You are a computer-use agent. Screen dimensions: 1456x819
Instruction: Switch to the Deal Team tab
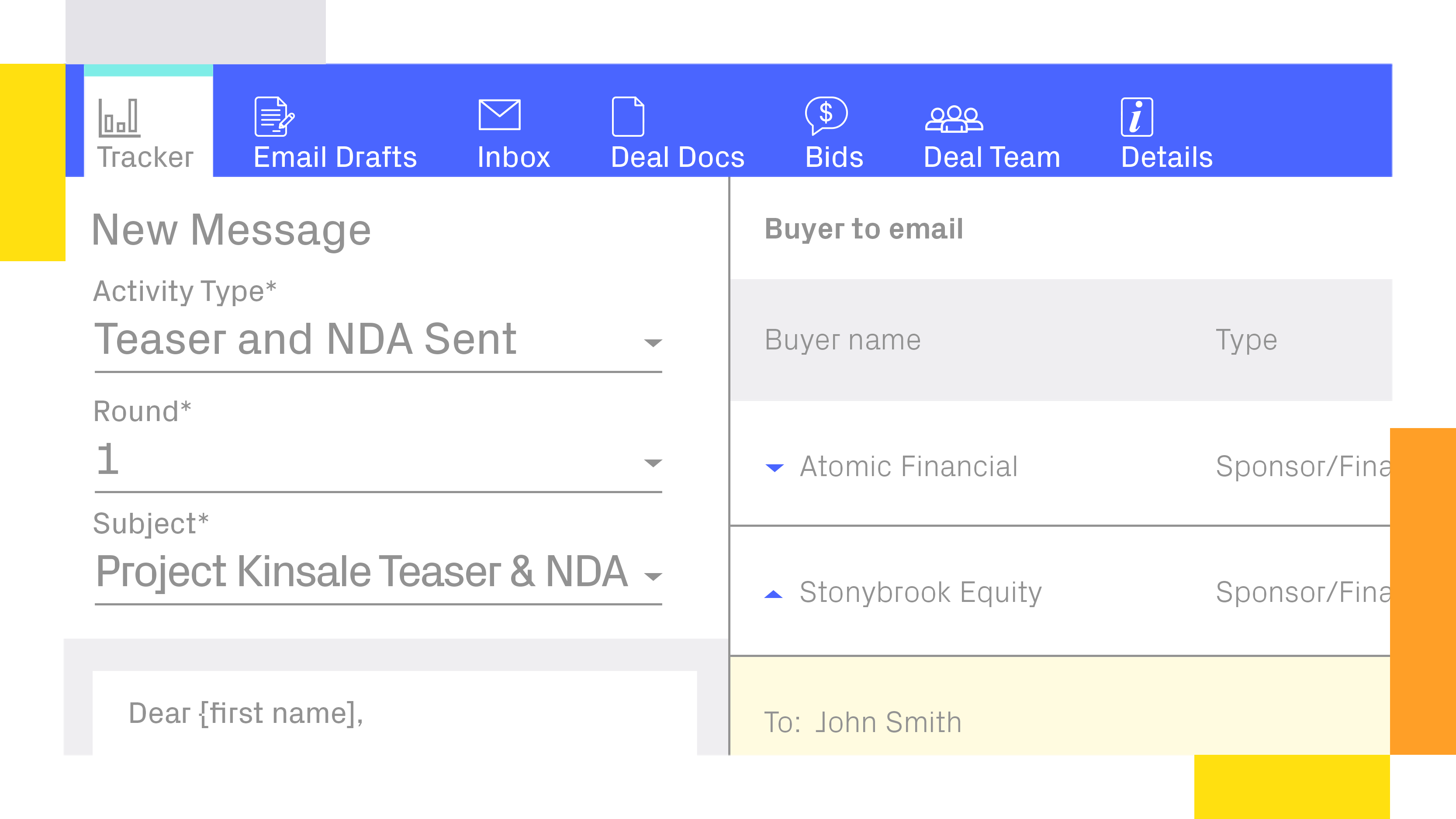(x=992, y=157)
